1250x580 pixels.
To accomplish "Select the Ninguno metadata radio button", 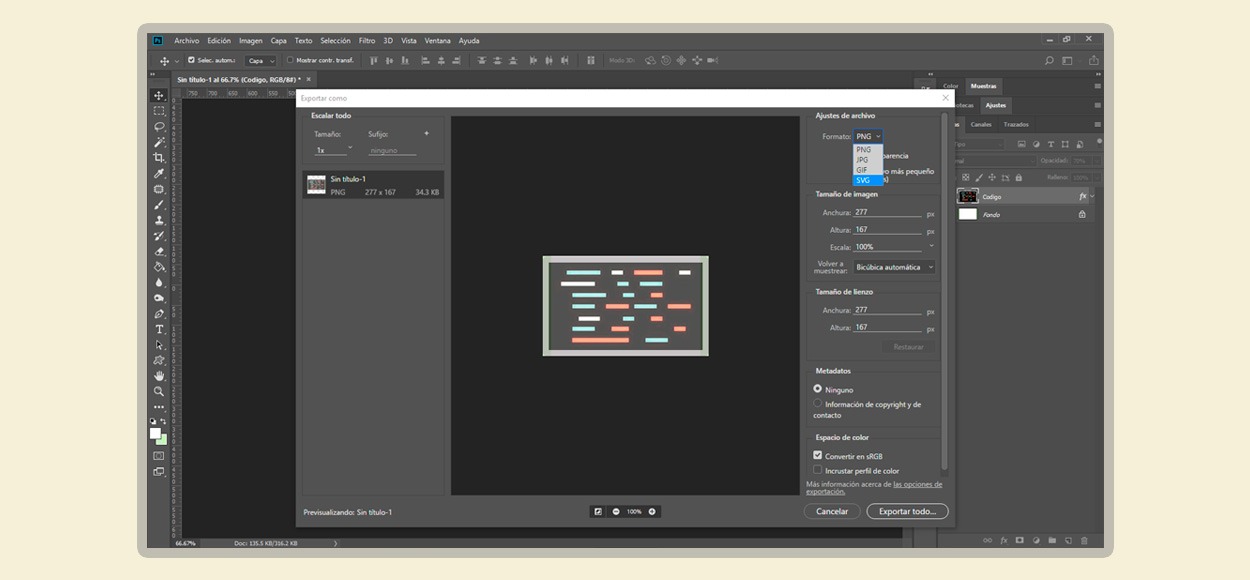I will click(x=817, y=389).
